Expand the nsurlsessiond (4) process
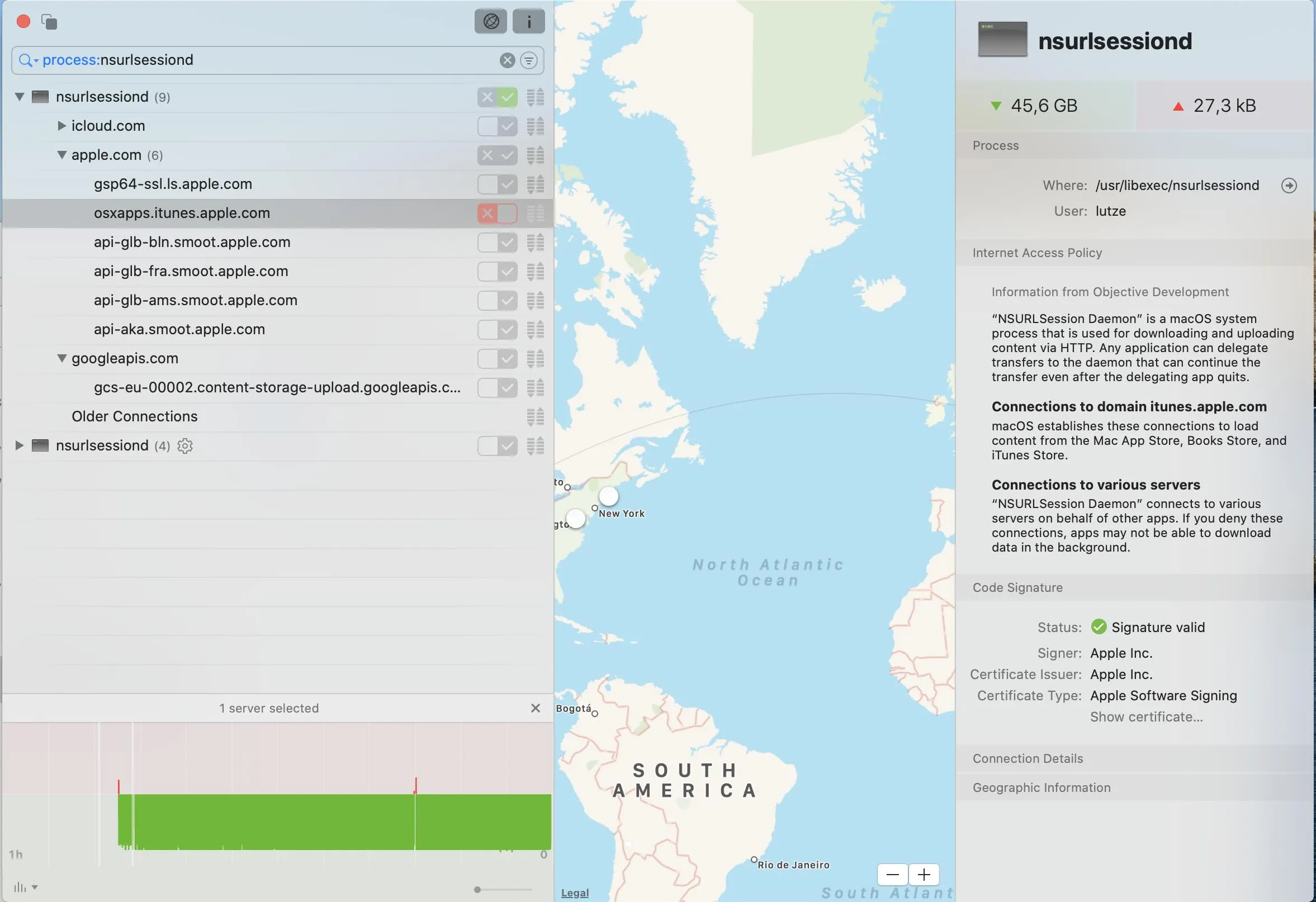This screenshot has width=1316, height=902. tap(18, 445)
